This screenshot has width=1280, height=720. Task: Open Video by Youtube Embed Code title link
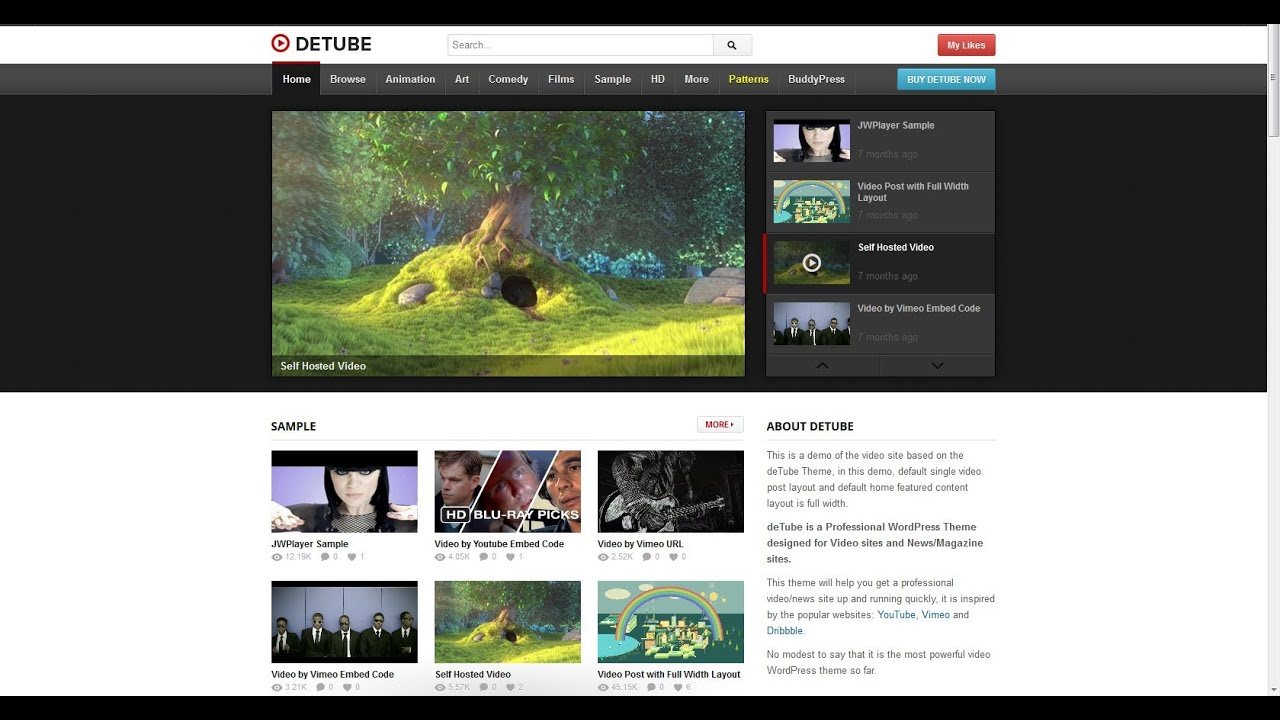click(x=499, y=544)
